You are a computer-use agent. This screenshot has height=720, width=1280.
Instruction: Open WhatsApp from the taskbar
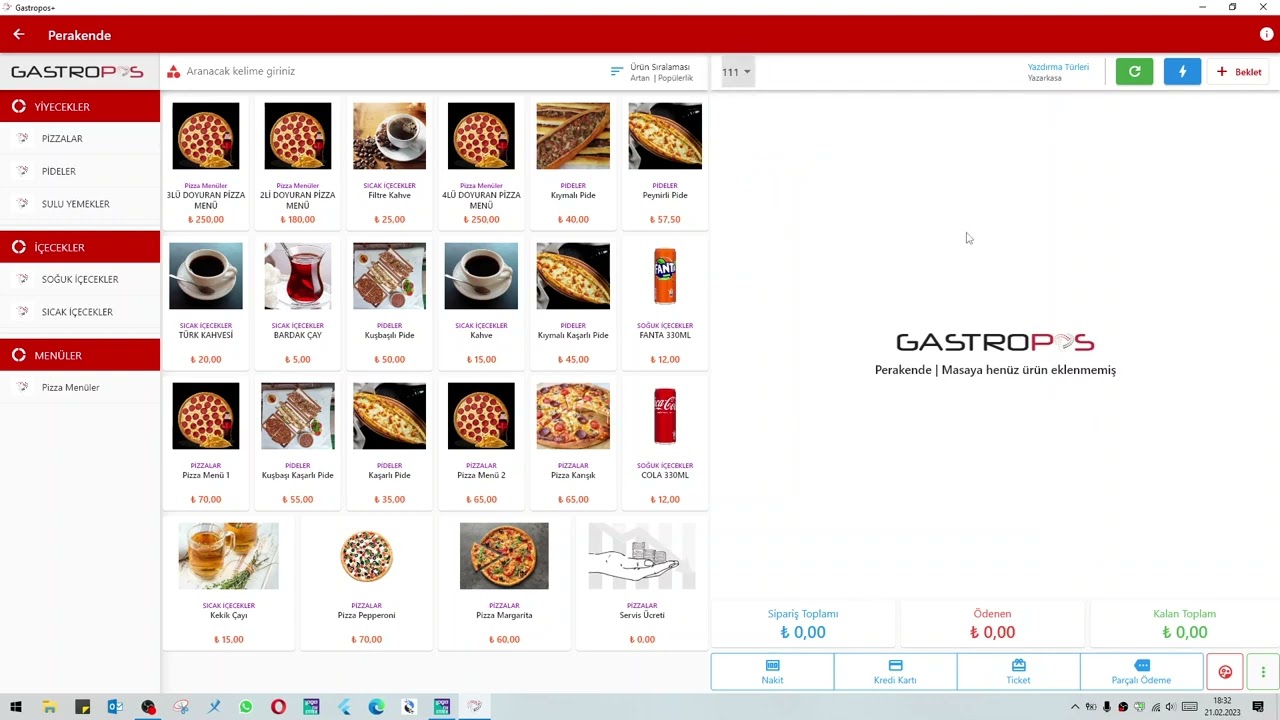(x=246, y=707)
